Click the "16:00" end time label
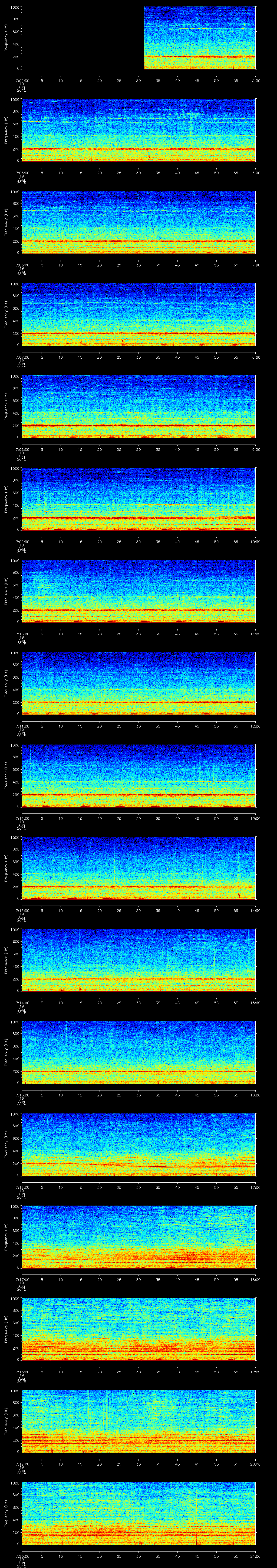The width and height of the screenshot is (277, 1568). click(x=256, y=1095)
